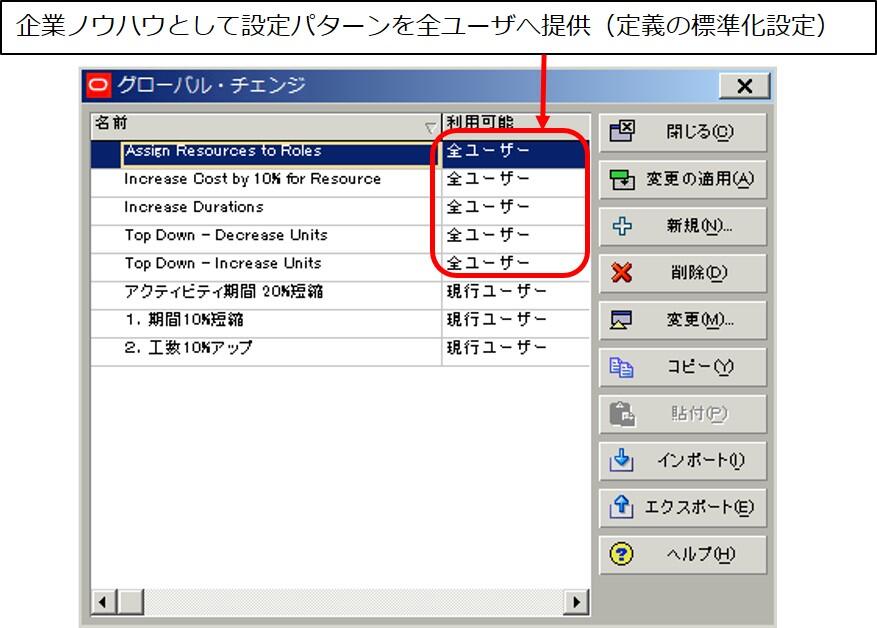Click the コピー(Y) button label
This screenshot has height=628, width=877.
pos(700,367)
